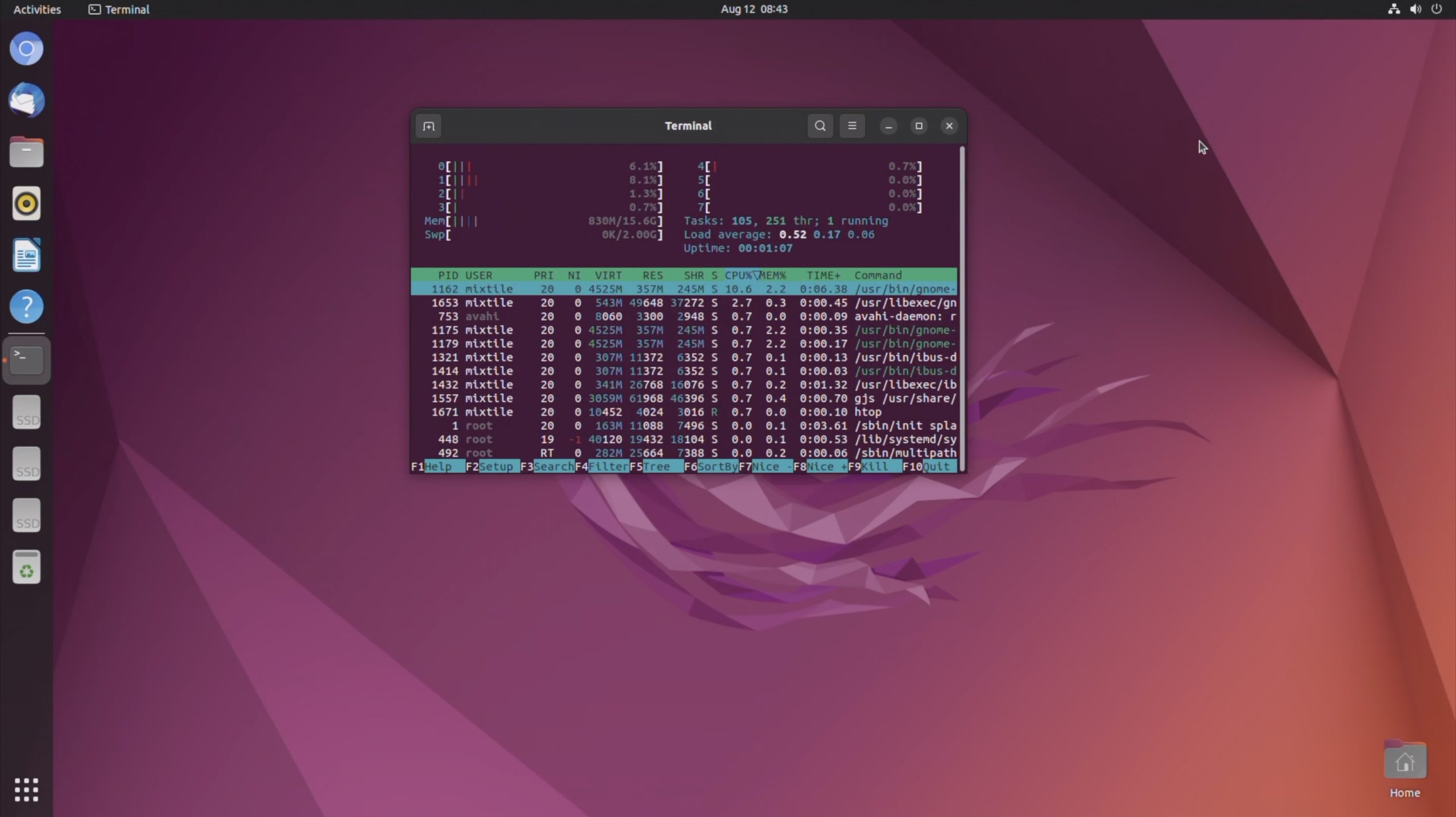Select the htop process row

[x=682, y=412]
